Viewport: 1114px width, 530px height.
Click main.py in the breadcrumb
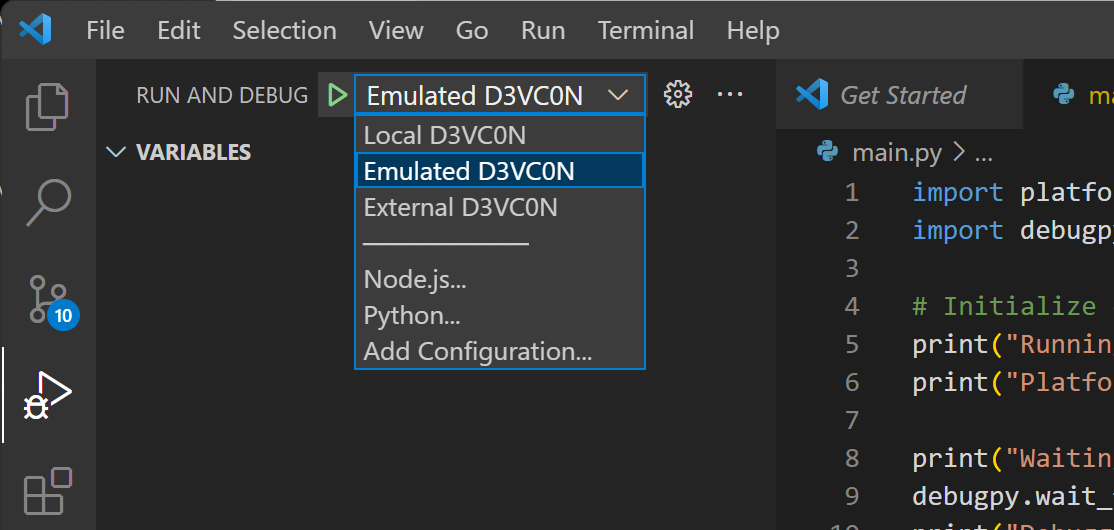895,153
